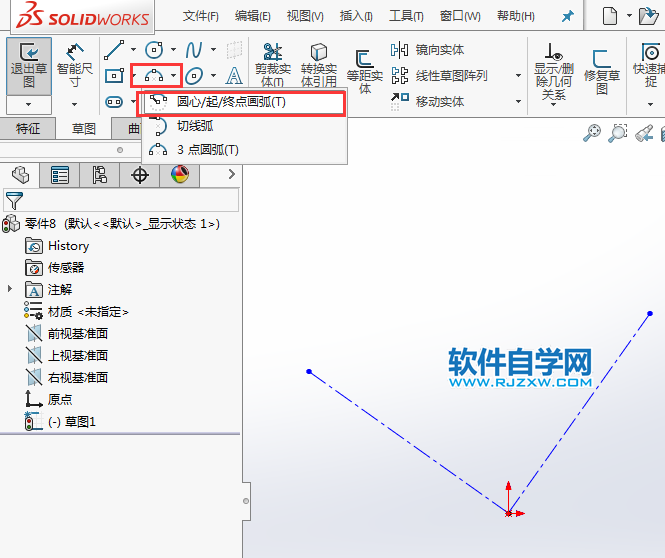
Task: Click Convert Entities (转换实体引用) tool
Action: pyautogui.click(x=319, y=64)
